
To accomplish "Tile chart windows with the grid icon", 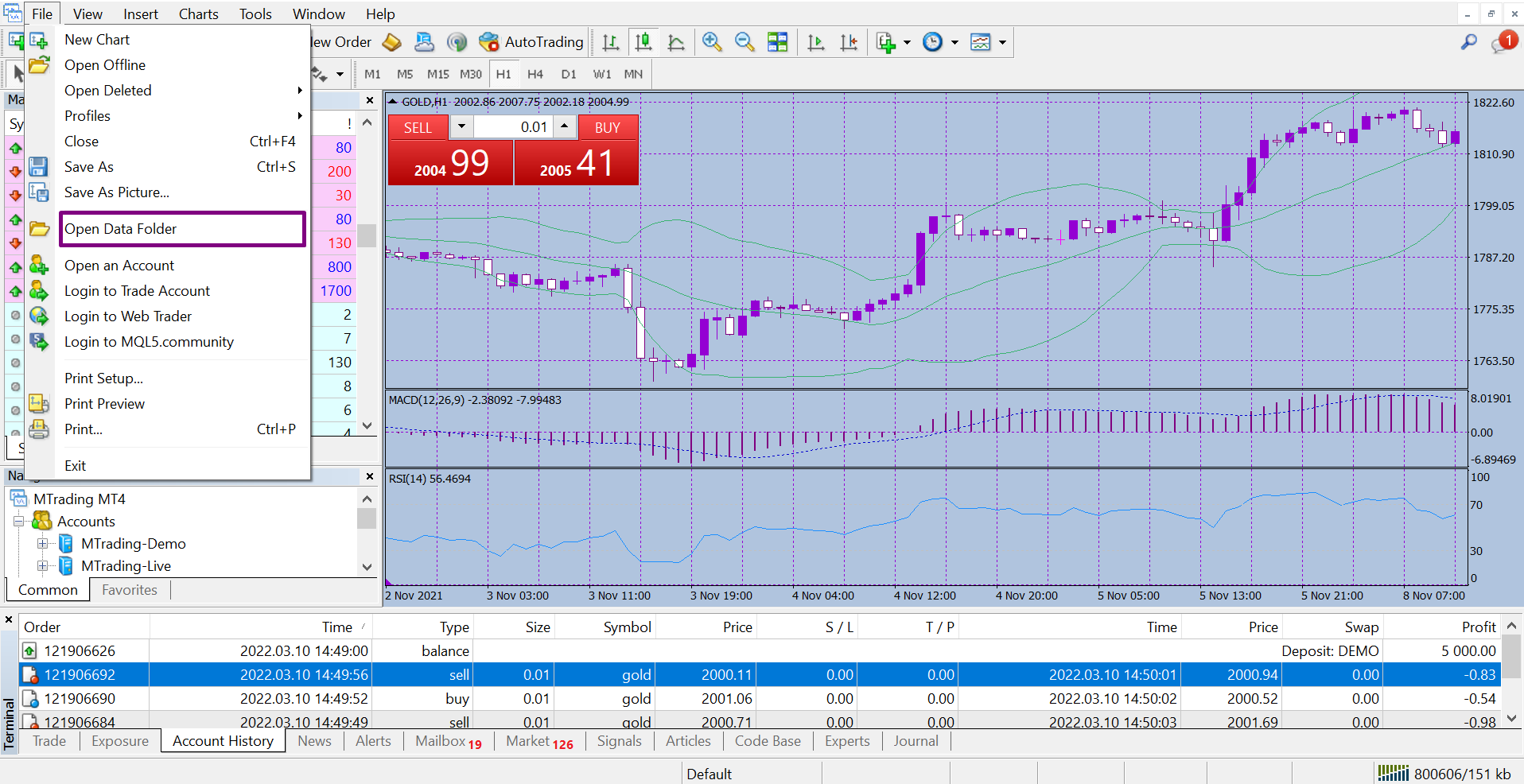I will coord(777,42).
